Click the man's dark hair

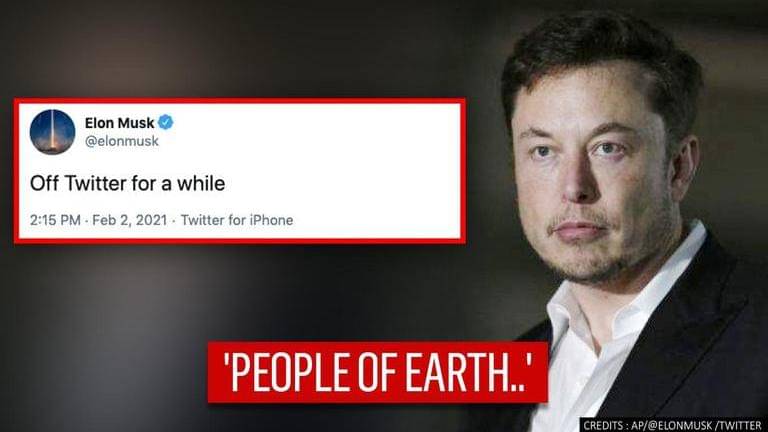602,54
